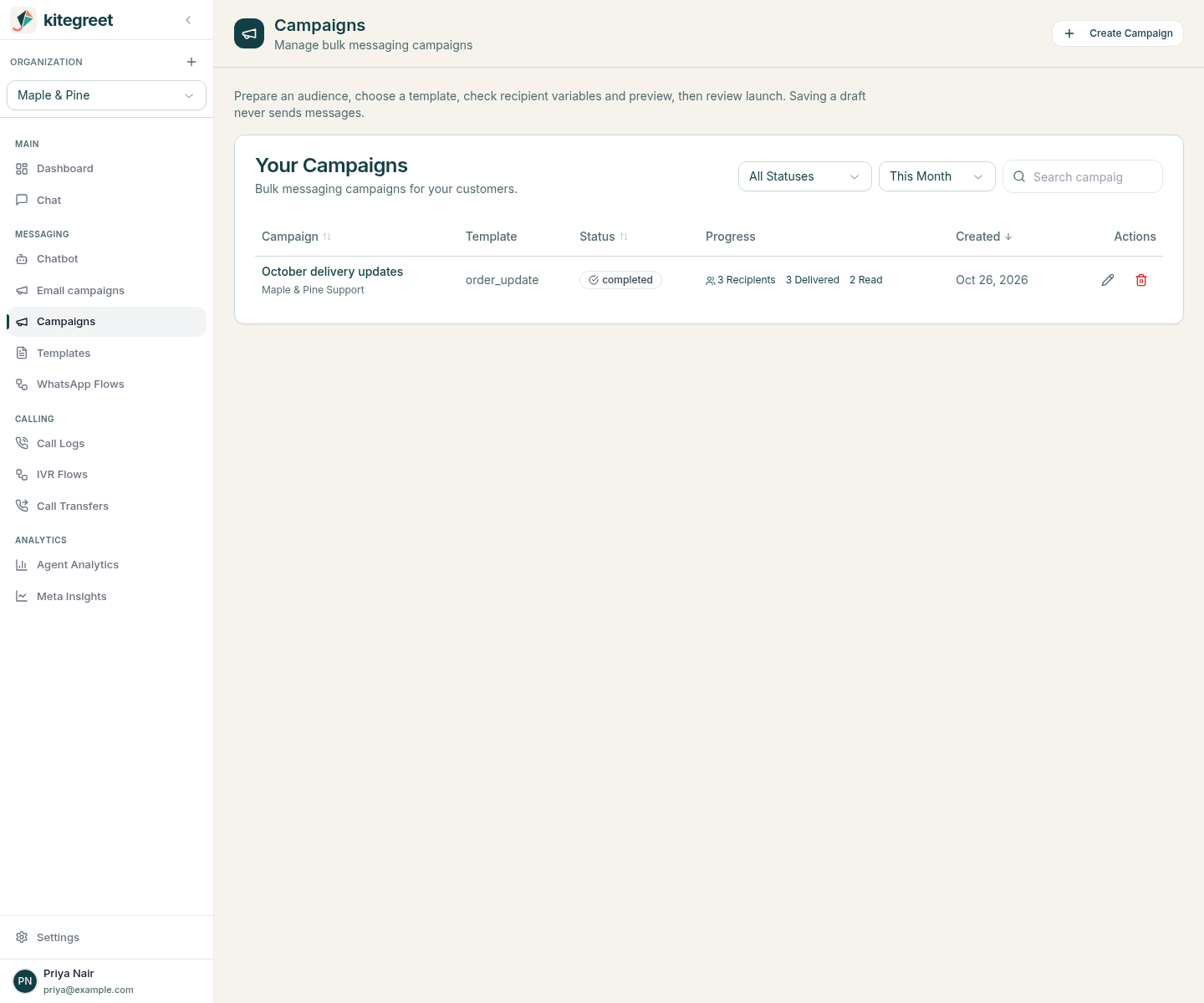Image resolution: width=1204 pixels, height=1003 pixels.
Task: Click the completed status badge
Action: [620, 280]
